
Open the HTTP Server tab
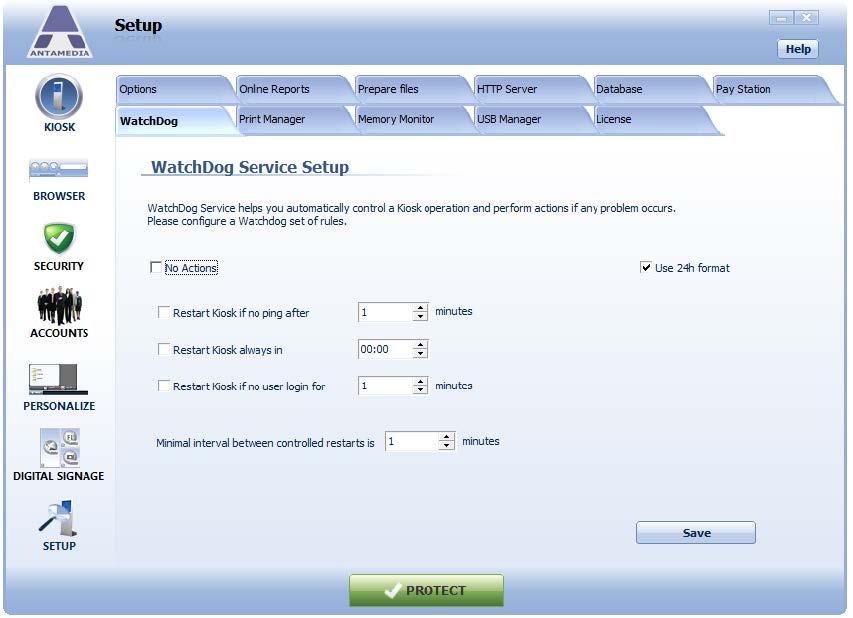click(x=532, y=89)
